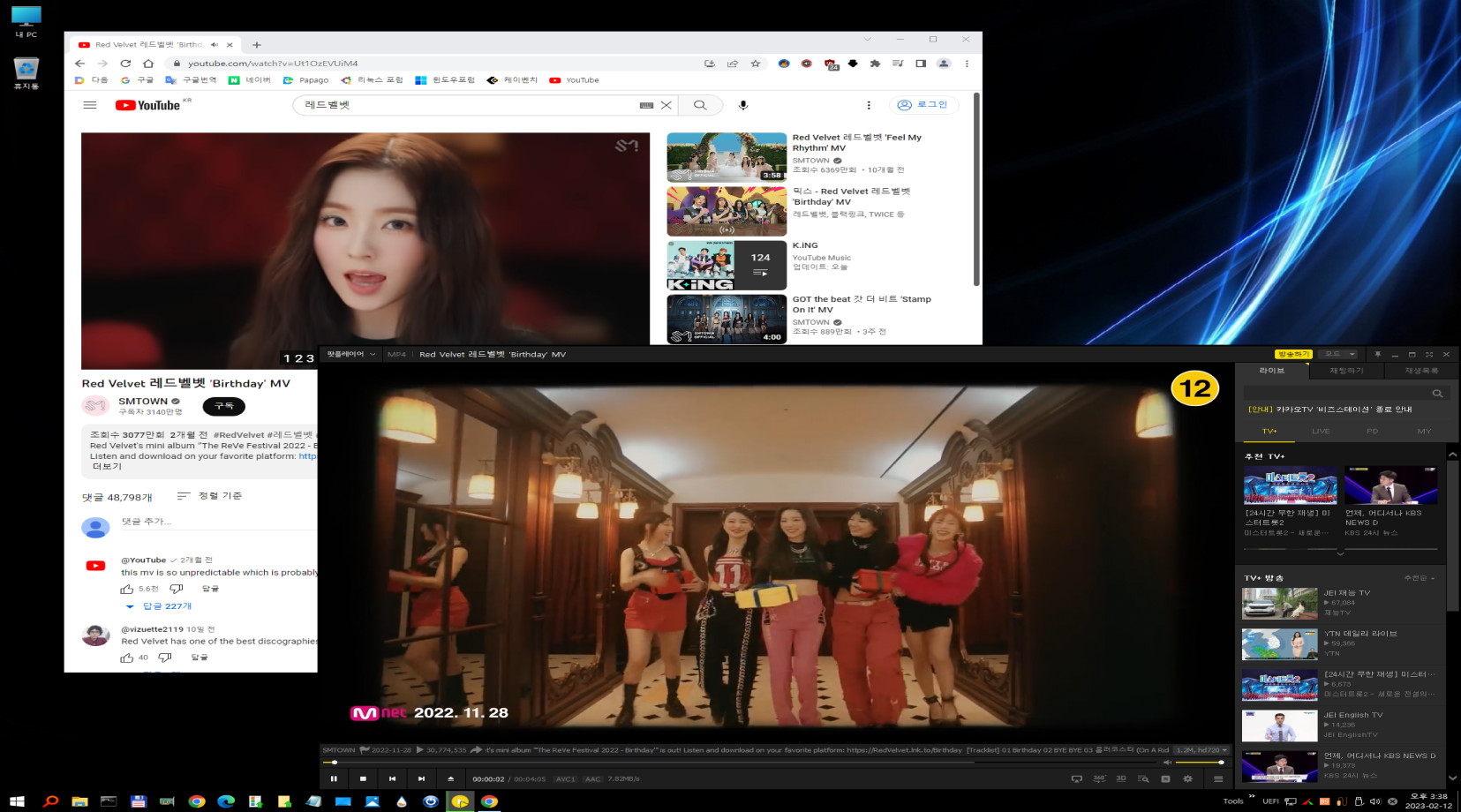The image size is (1461, 812).
Task: Open a new Chrome tab
Action: click(x=257, y=45)
